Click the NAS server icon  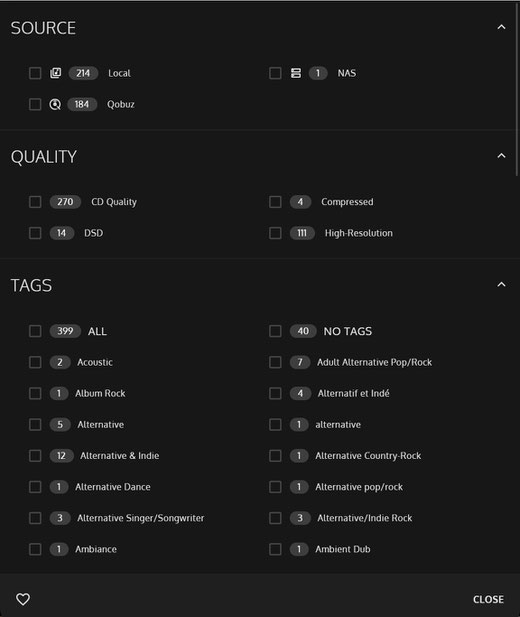[x=296, y=73]
